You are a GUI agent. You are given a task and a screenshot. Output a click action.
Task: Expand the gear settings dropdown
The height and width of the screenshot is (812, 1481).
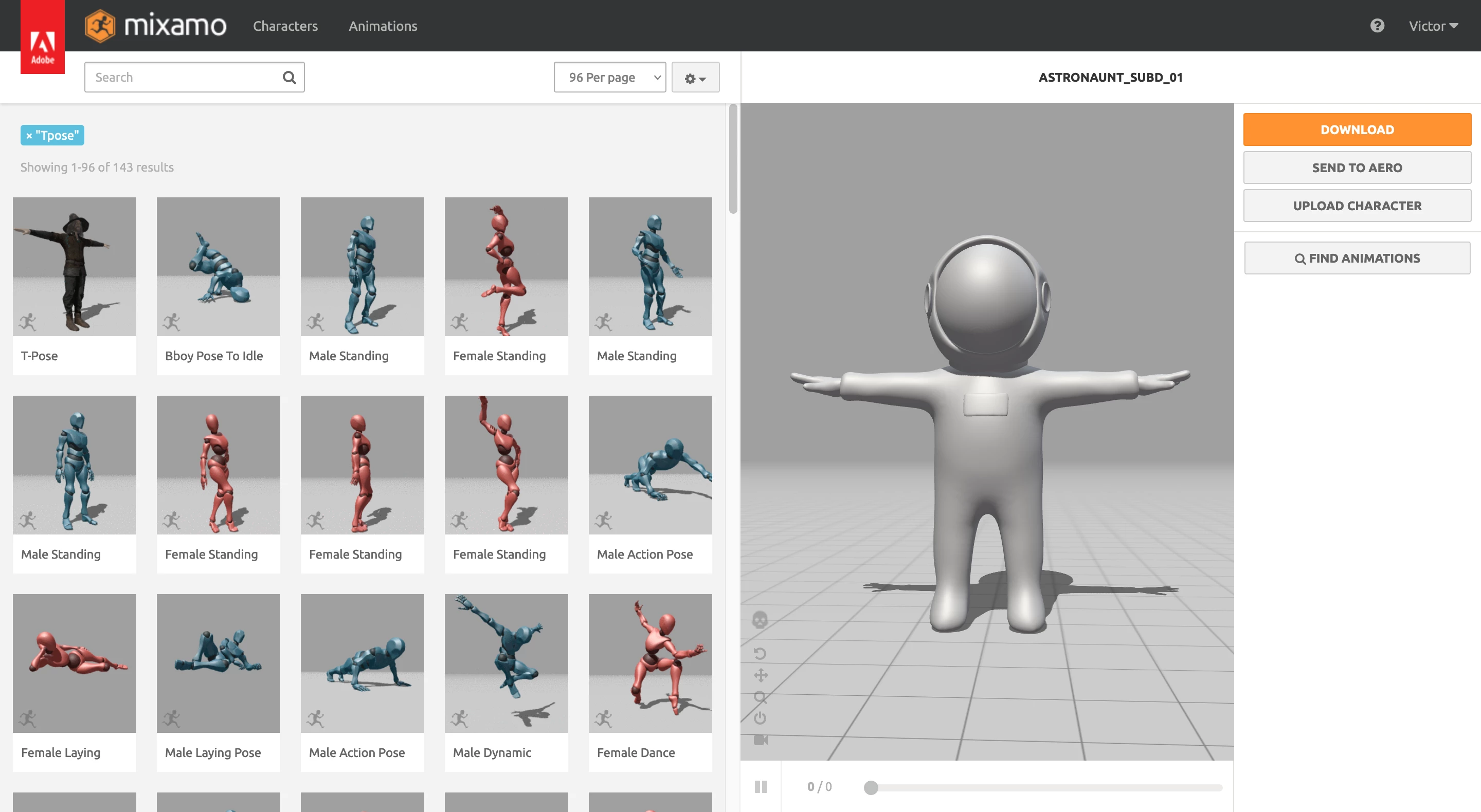tap(695, 78)
